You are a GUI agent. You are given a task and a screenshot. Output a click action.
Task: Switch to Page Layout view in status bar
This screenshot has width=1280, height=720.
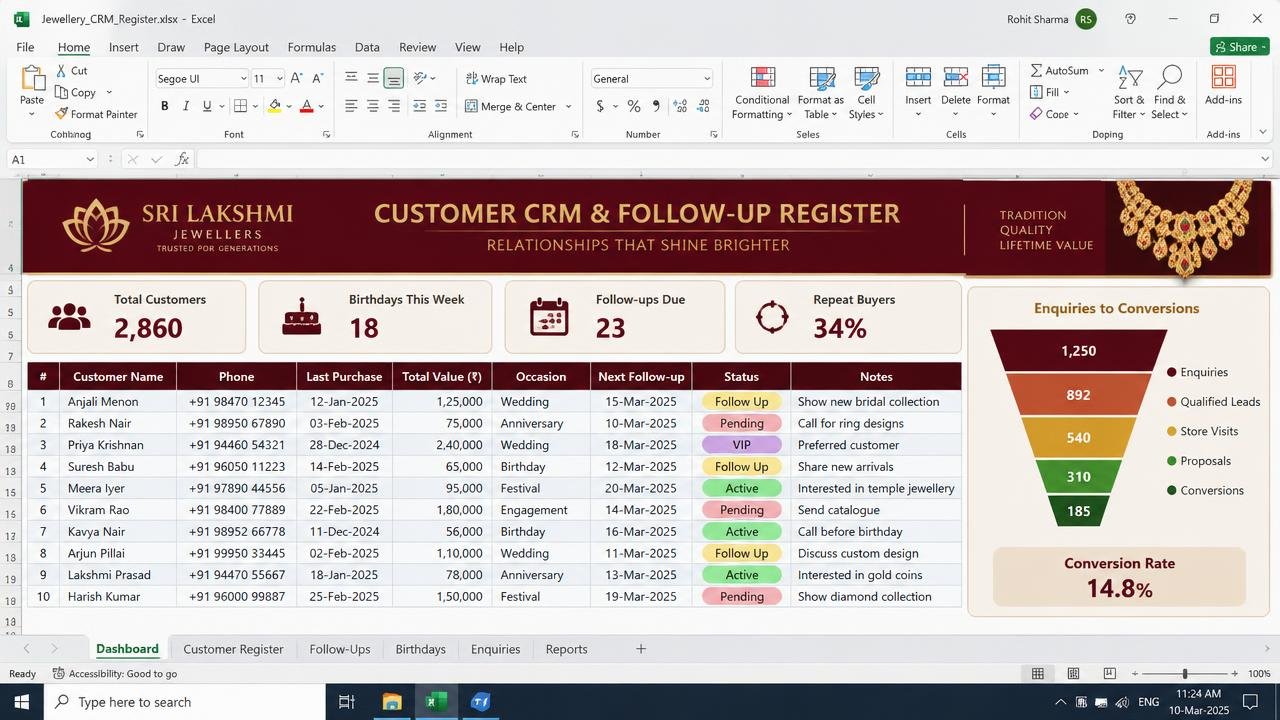coord(1073,674)
